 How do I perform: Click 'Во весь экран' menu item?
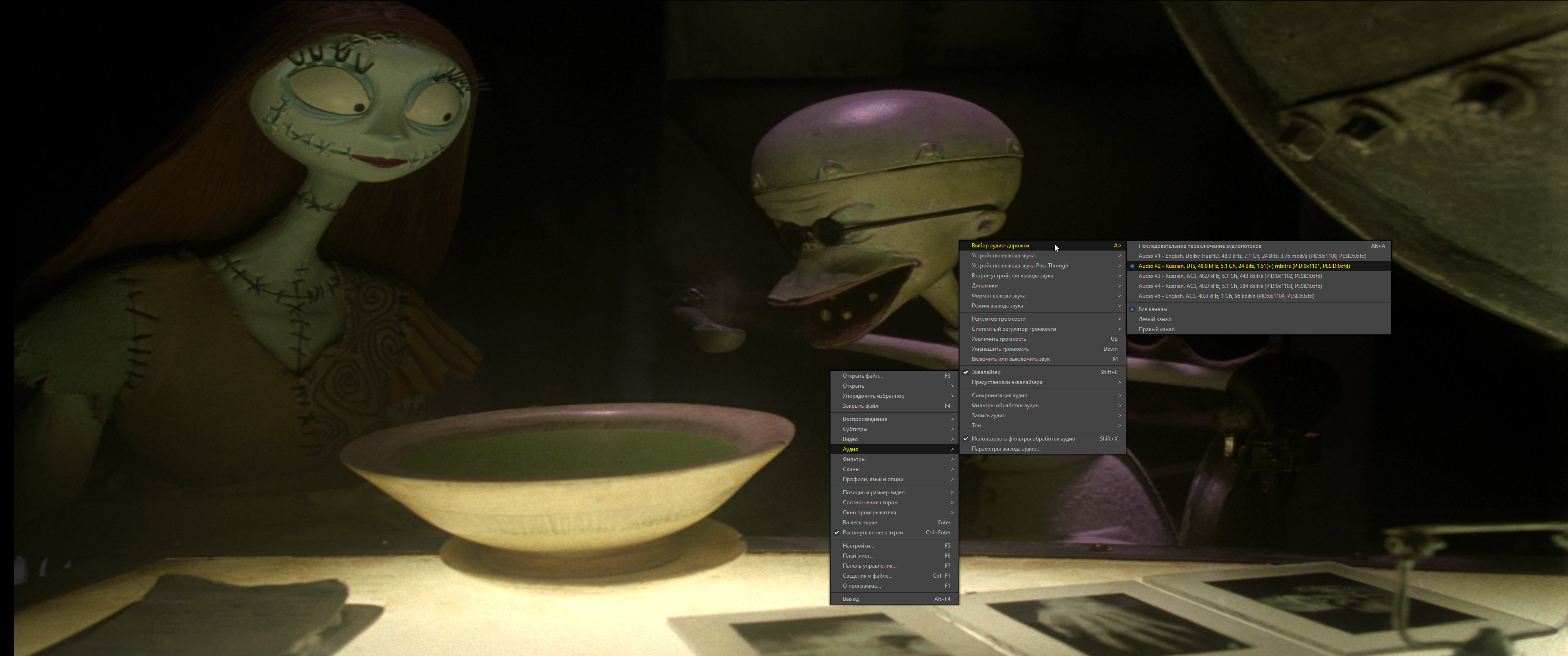[x=894, y=523]
